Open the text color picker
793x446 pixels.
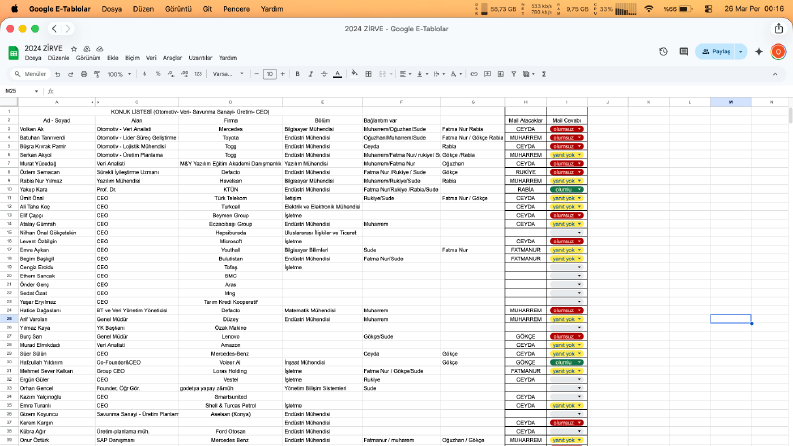(337, 74)
